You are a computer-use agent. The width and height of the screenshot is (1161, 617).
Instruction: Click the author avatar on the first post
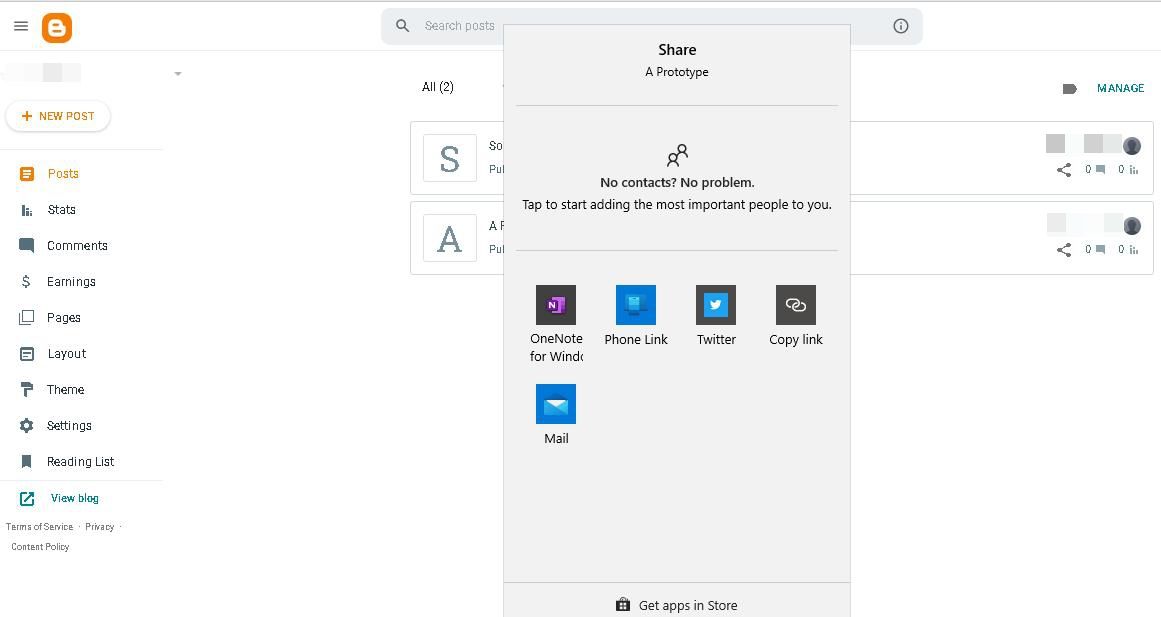(x=1131, y=146)
